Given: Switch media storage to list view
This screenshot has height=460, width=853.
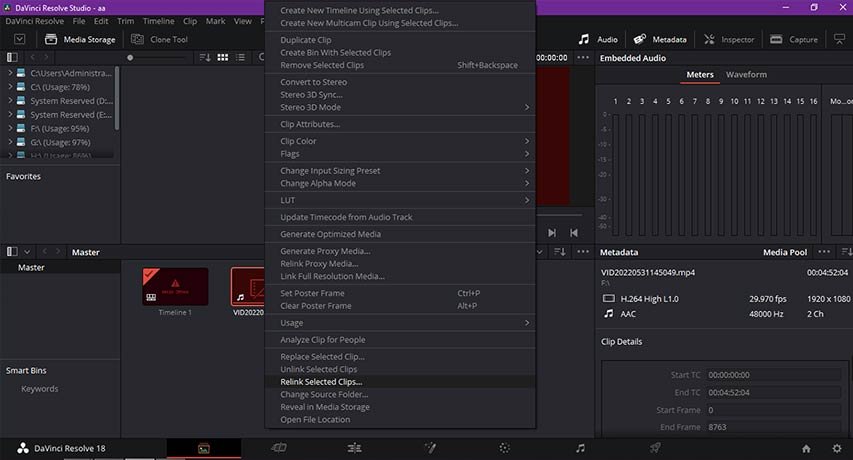Looking at the screenshot, I should [240, 57].
